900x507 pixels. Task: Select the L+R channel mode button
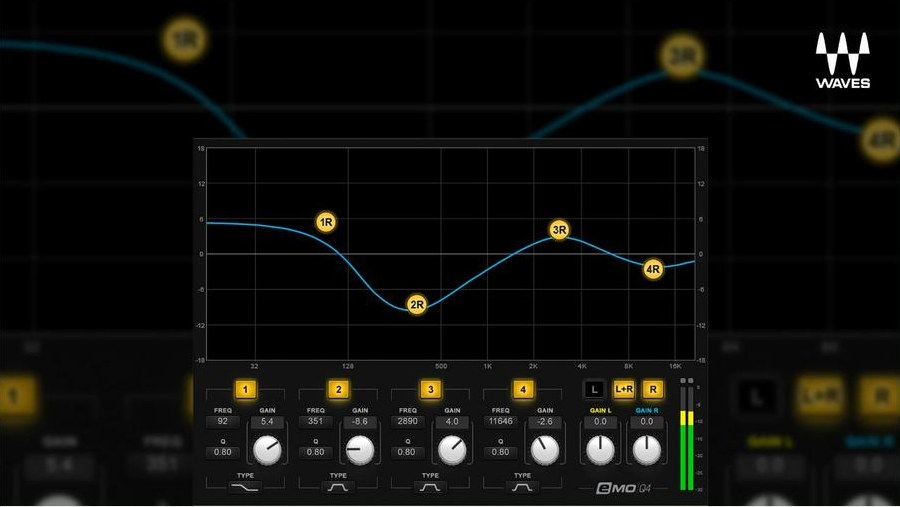(x=624, y=389)
